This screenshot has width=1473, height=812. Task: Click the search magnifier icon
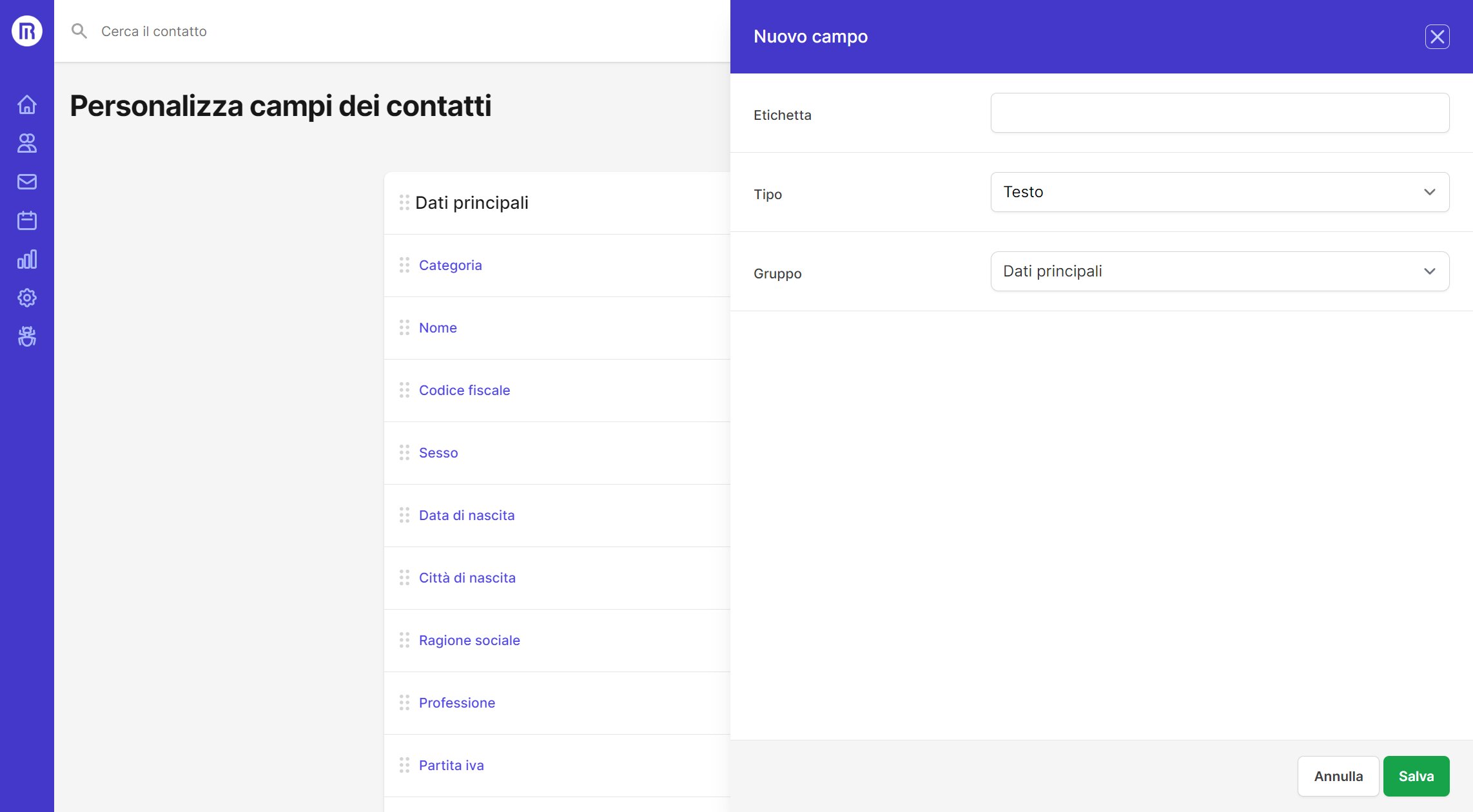click(79, 31)
